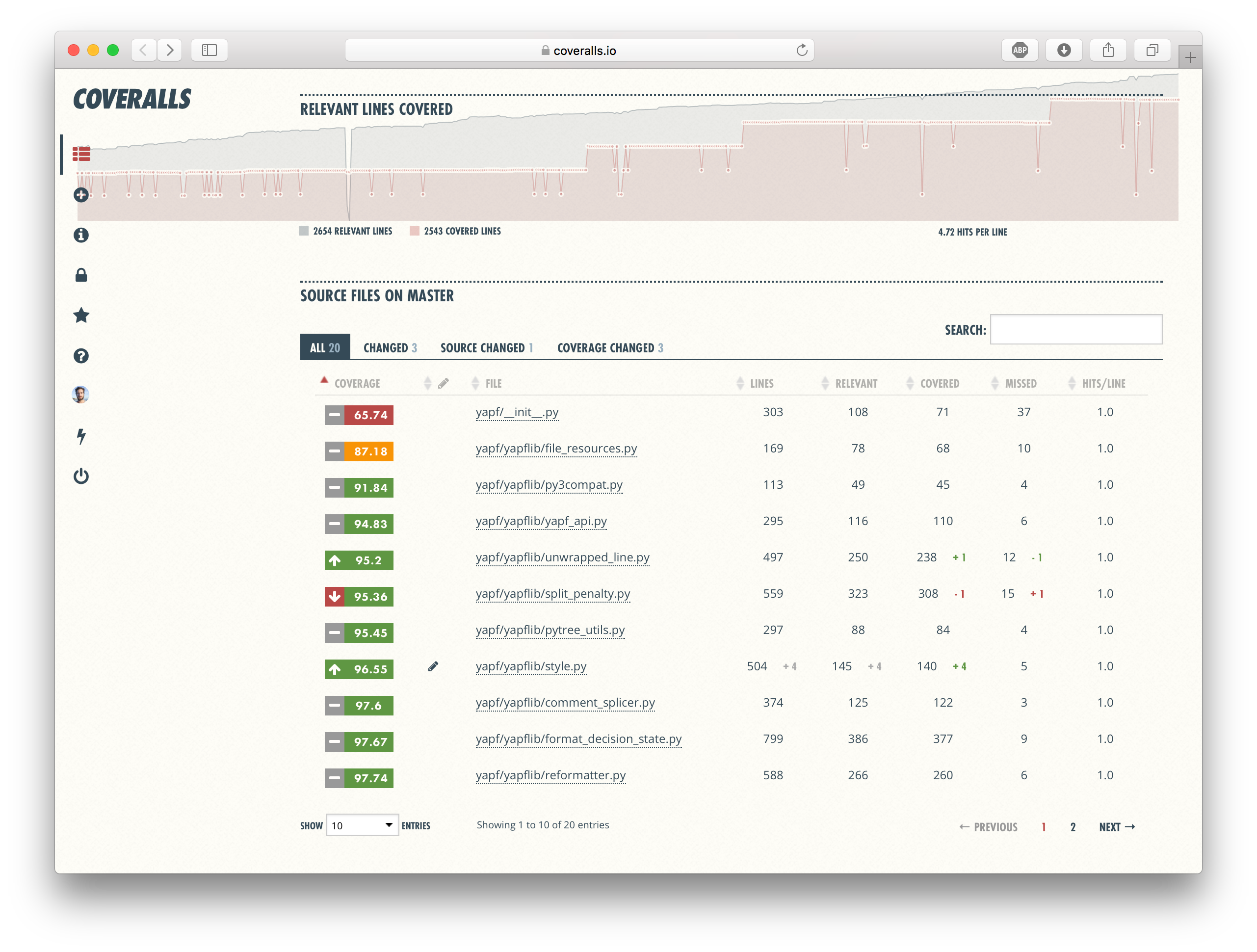Open the star icon in sidebar
This screenshot has height=952, width=1257.
point(81,316)
